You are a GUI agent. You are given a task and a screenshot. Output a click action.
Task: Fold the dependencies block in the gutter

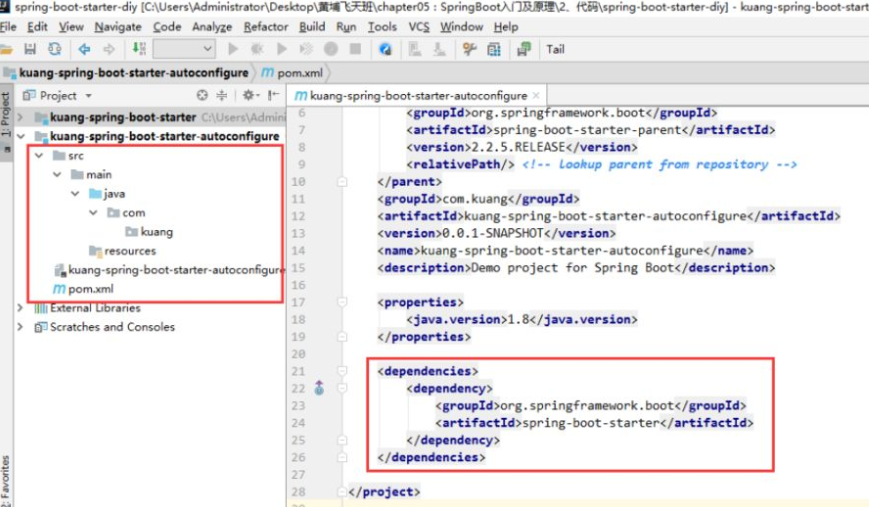(342, 371)
